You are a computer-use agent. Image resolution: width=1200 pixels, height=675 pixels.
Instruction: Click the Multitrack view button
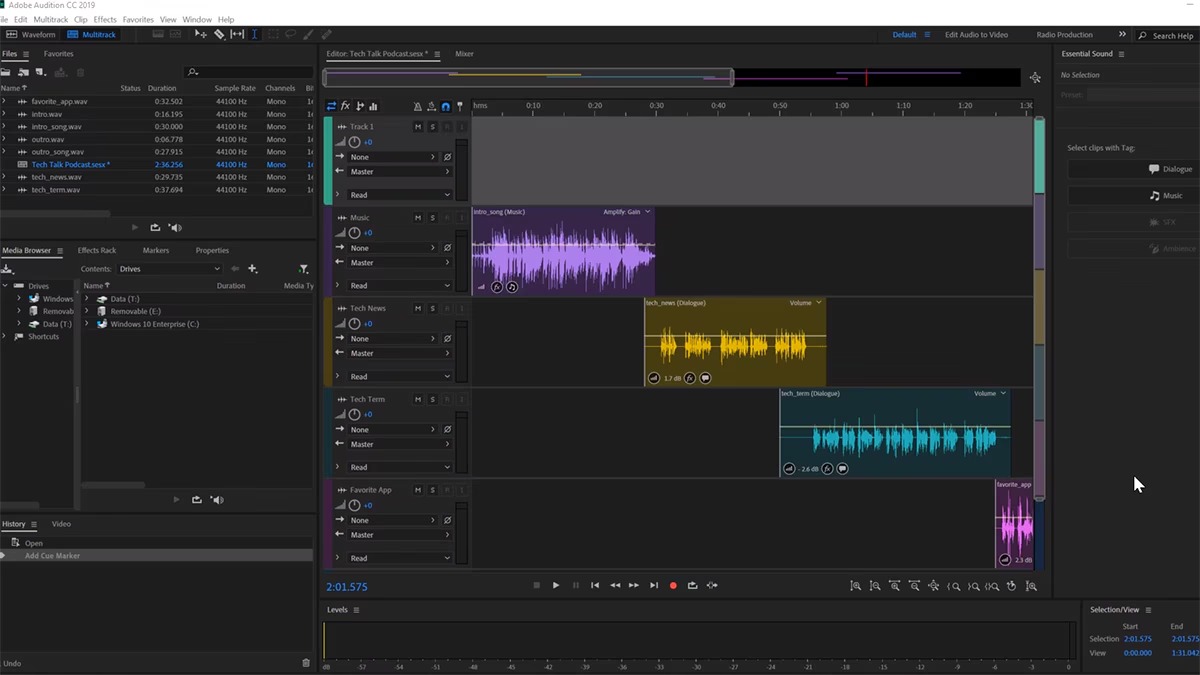(92, 34)
